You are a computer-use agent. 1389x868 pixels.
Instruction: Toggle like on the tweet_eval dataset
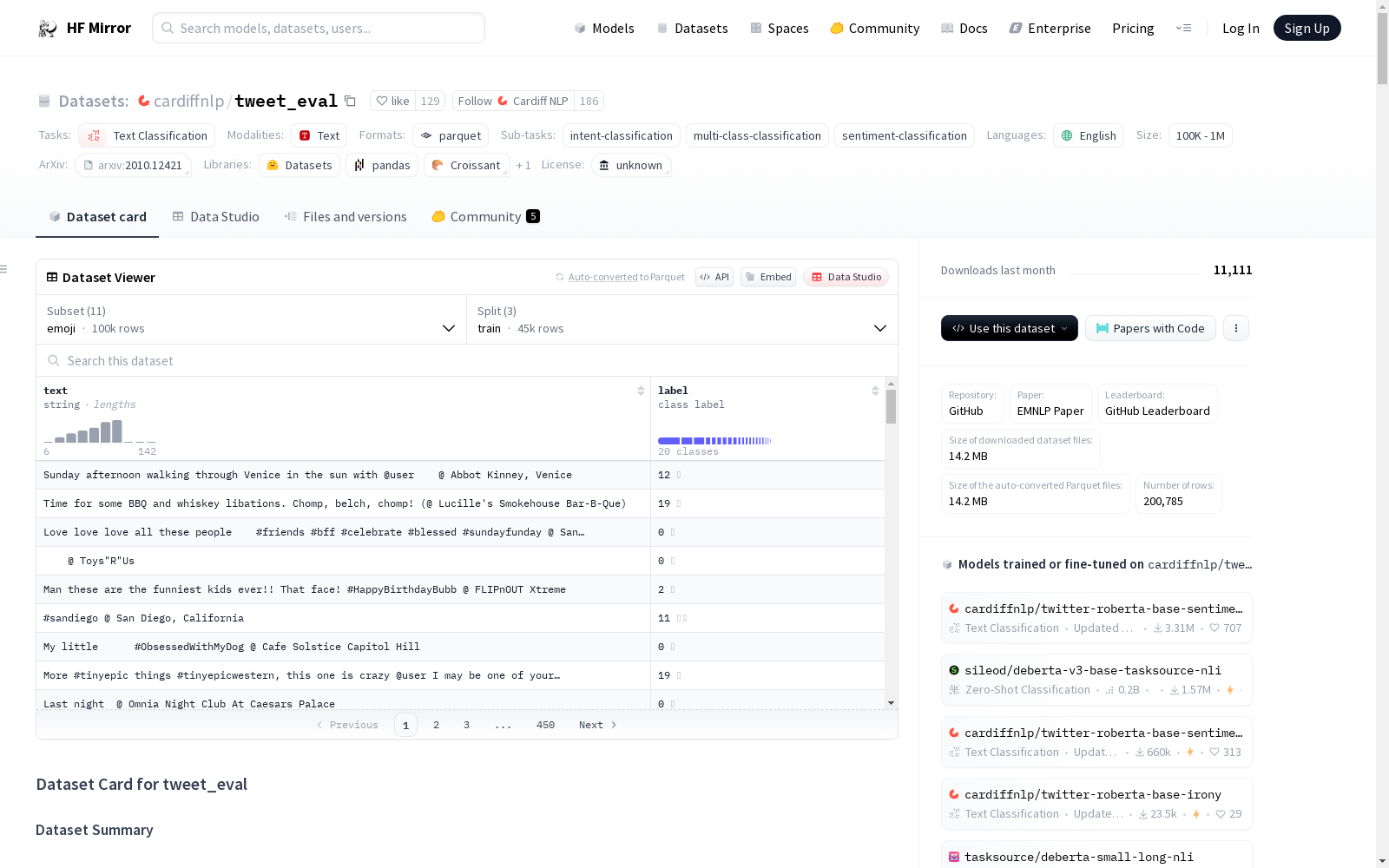pyautogui.click(x=393, y=101)
